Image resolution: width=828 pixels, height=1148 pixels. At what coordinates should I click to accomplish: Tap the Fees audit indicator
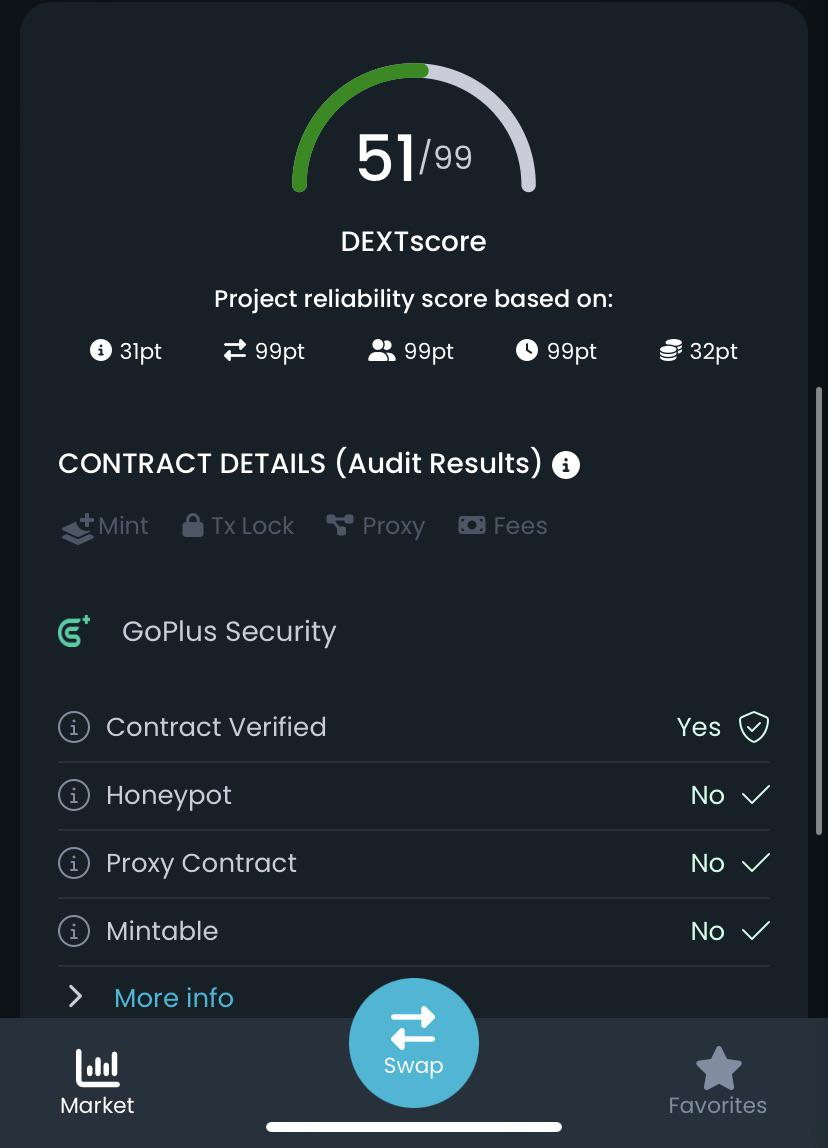point(503,526)
